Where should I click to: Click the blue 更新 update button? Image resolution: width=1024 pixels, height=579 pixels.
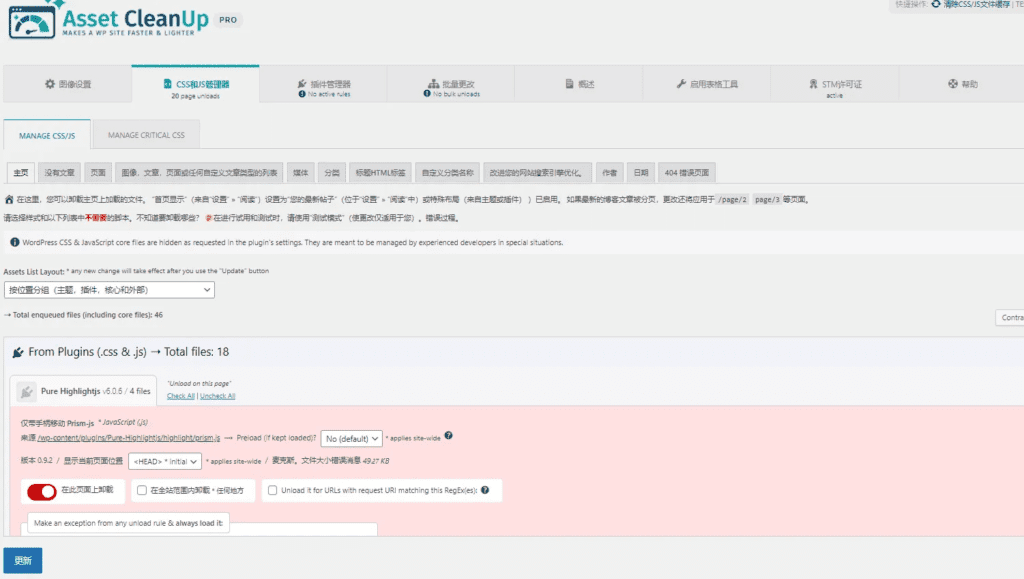[23, 561]
